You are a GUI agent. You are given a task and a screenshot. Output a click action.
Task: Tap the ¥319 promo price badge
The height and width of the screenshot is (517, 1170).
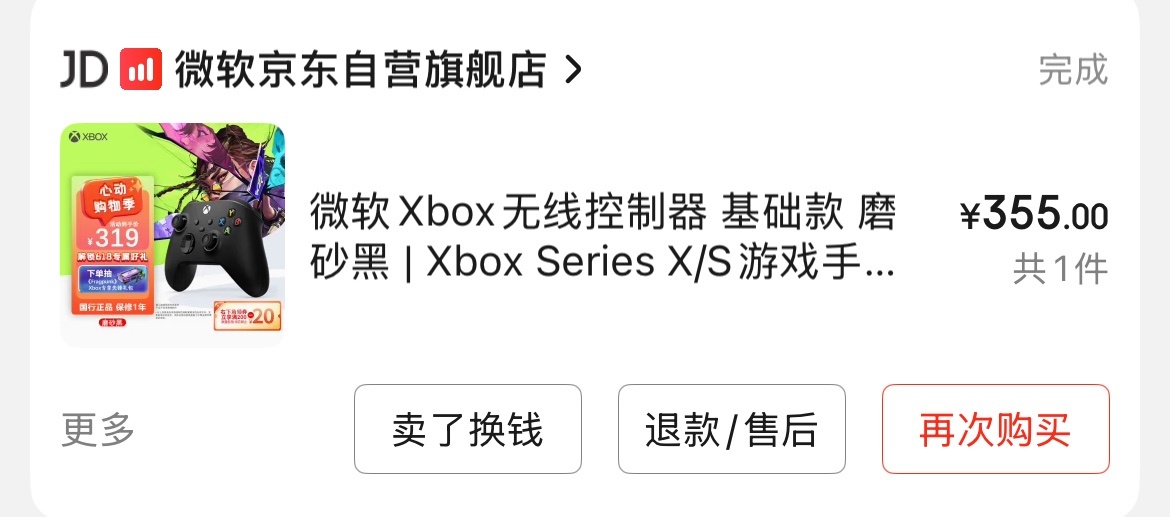coord(113,237)
